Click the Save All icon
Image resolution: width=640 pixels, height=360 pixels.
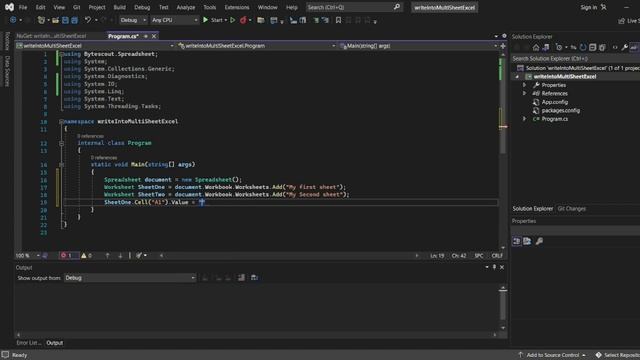pos(74,20)
